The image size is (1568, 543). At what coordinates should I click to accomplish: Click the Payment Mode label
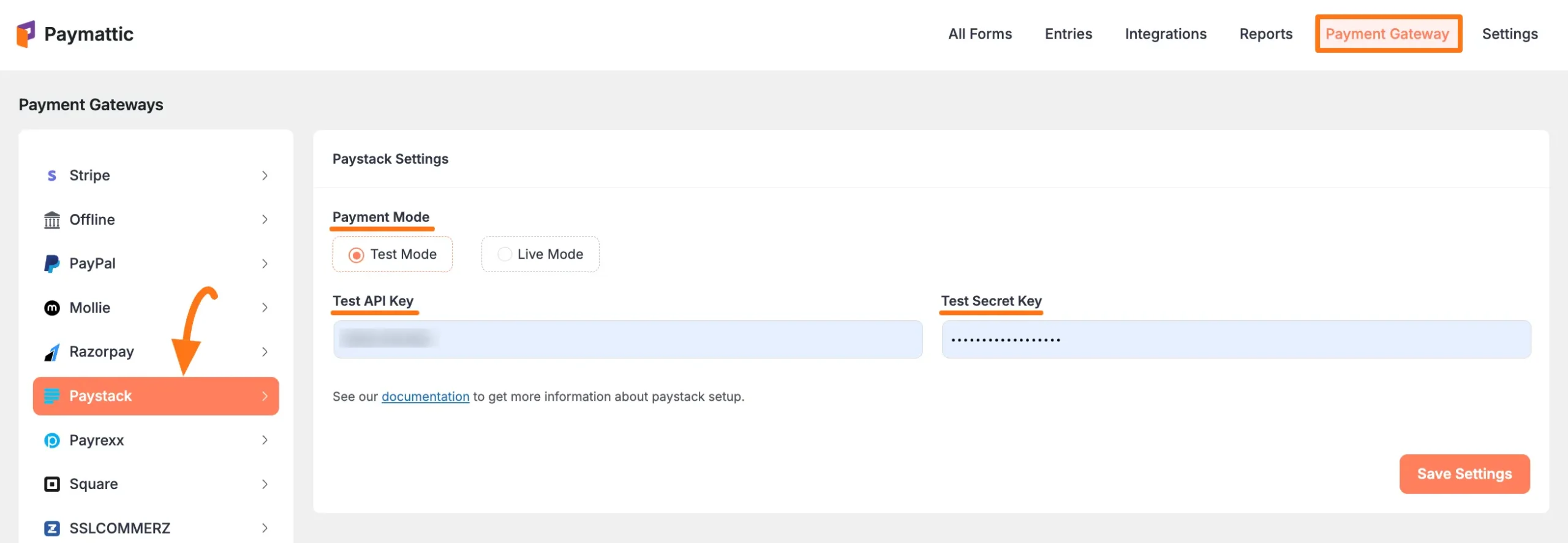[x=381, y=217]
